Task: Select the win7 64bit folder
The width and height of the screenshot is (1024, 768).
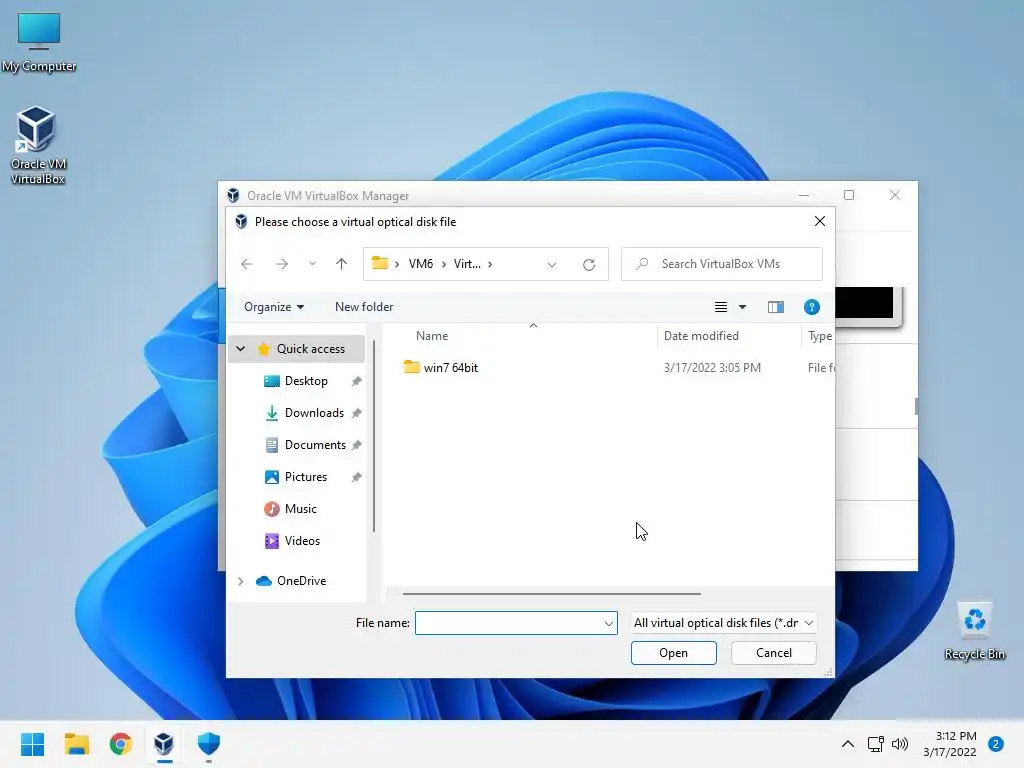Action: click(450, 368)
